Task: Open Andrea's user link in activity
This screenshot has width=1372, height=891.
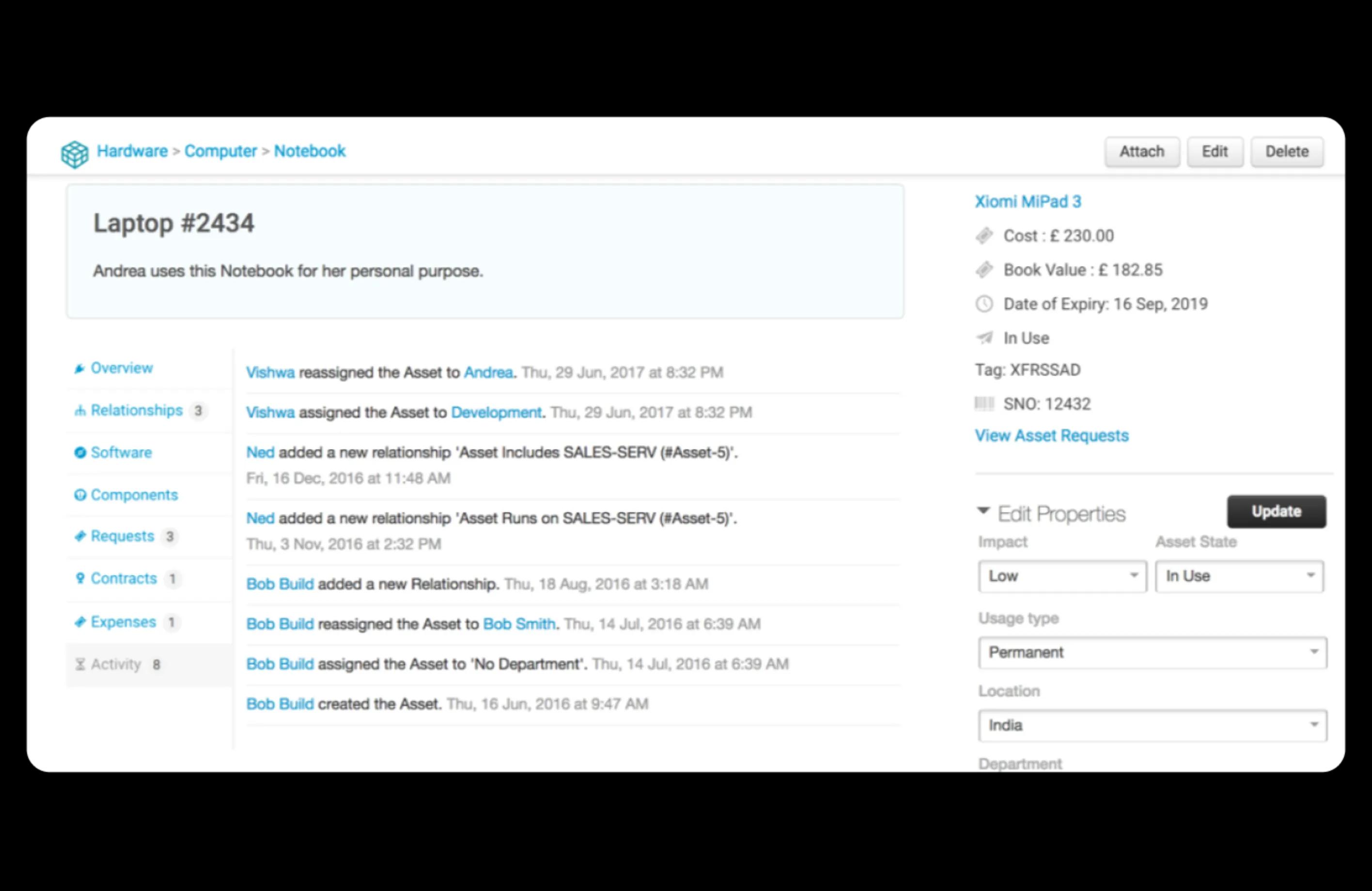Action: pos(488,372)
